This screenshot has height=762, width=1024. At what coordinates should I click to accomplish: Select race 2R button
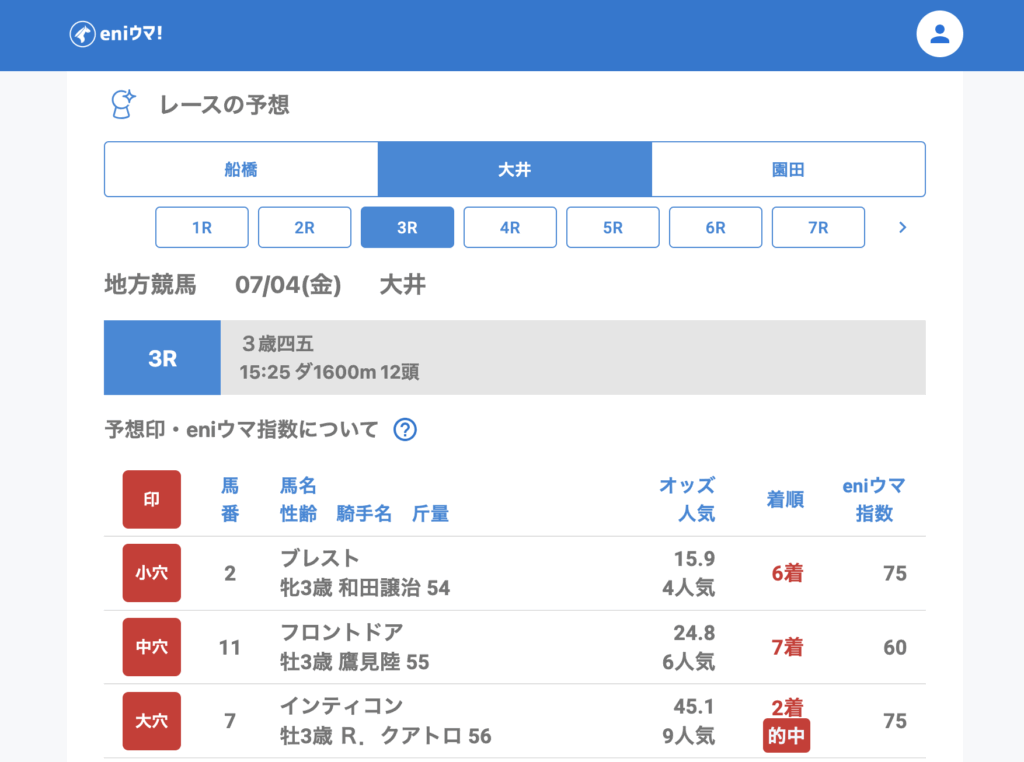[x=304, y=227]
